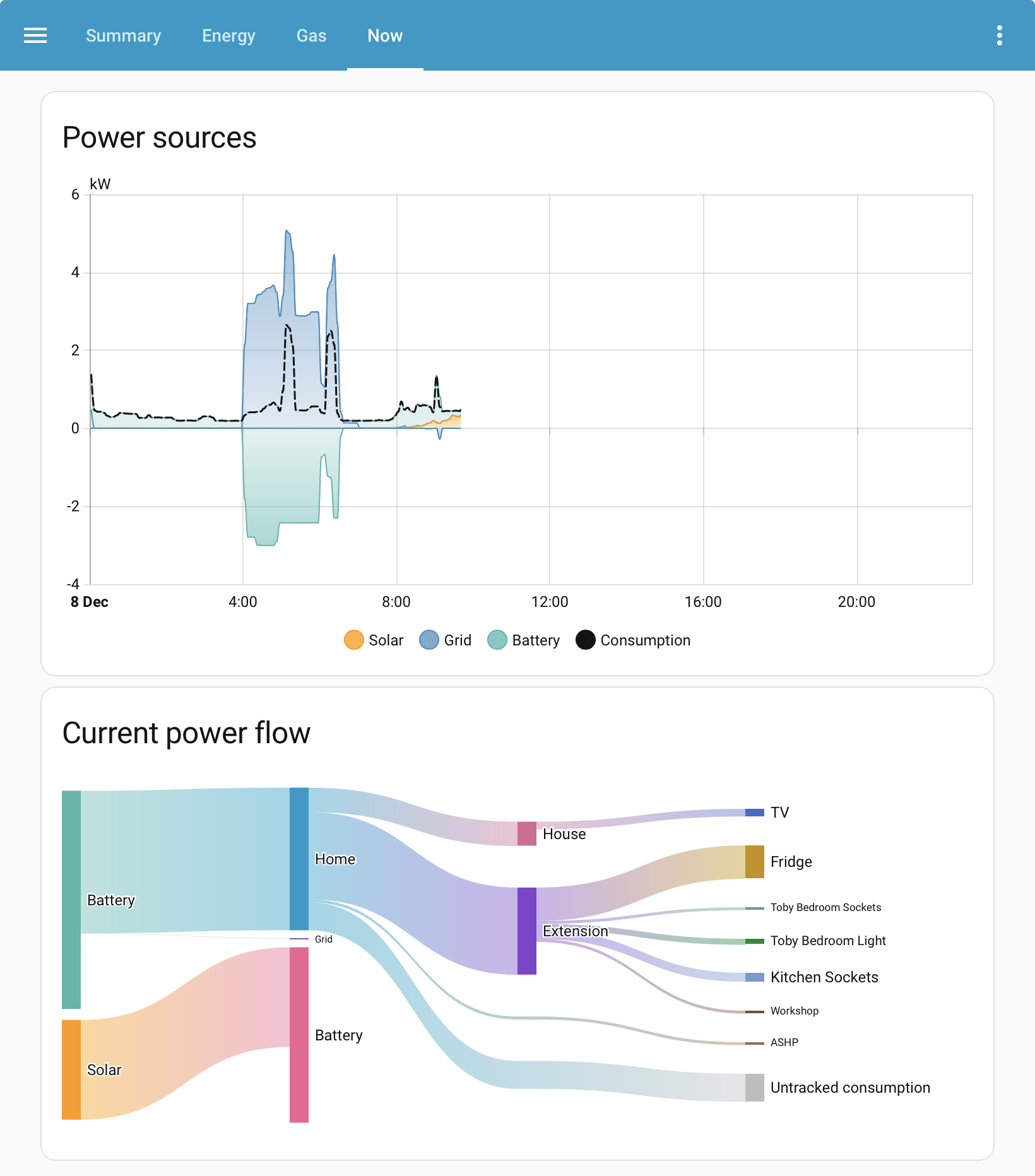Click the pink House node bar
The height and width of the screenshot is (1176, 1035).
coord(527,833)
